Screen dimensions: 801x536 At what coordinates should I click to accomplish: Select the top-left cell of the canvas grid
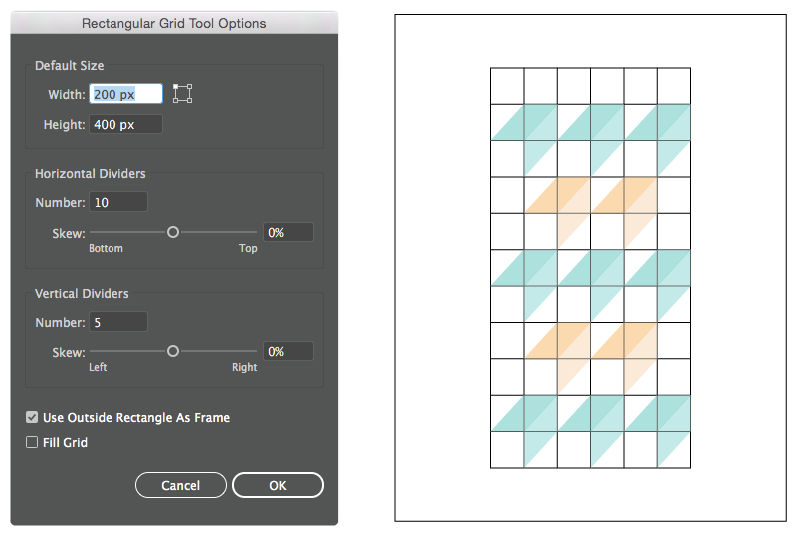click(507, 85)
